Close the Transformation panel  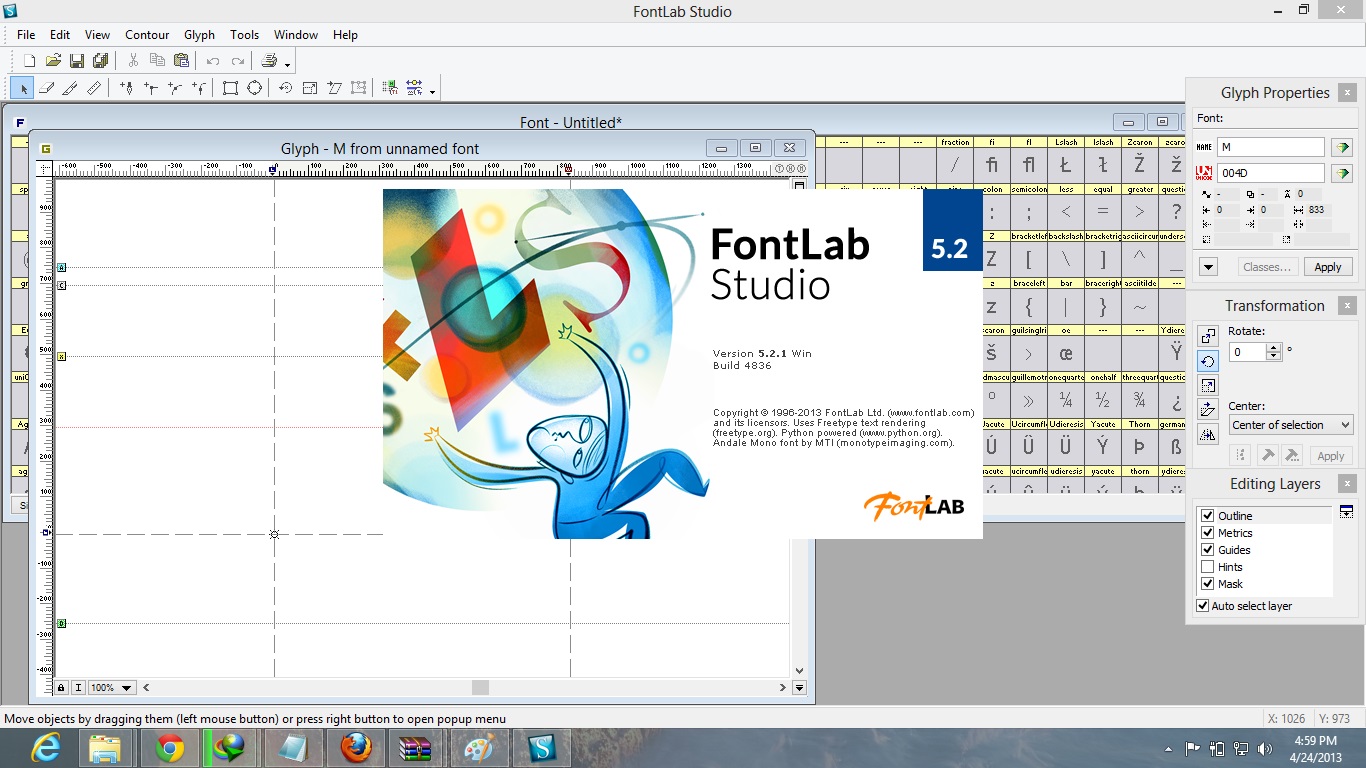tap(1348, 306)
